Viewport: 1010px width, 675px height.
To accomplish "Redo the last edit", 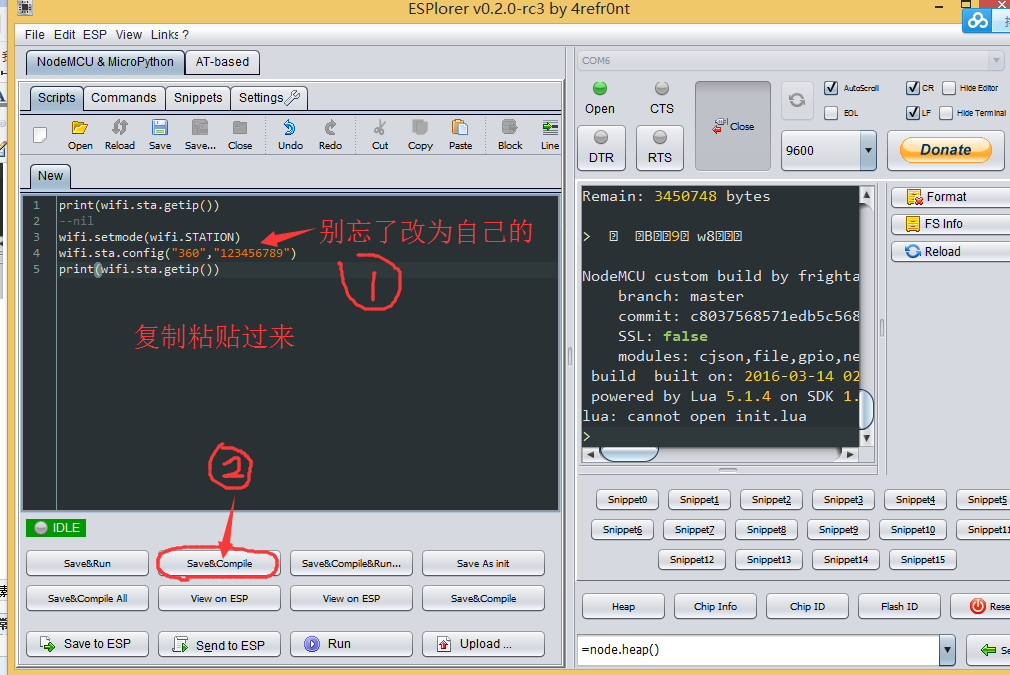I will tap(330, 135).
